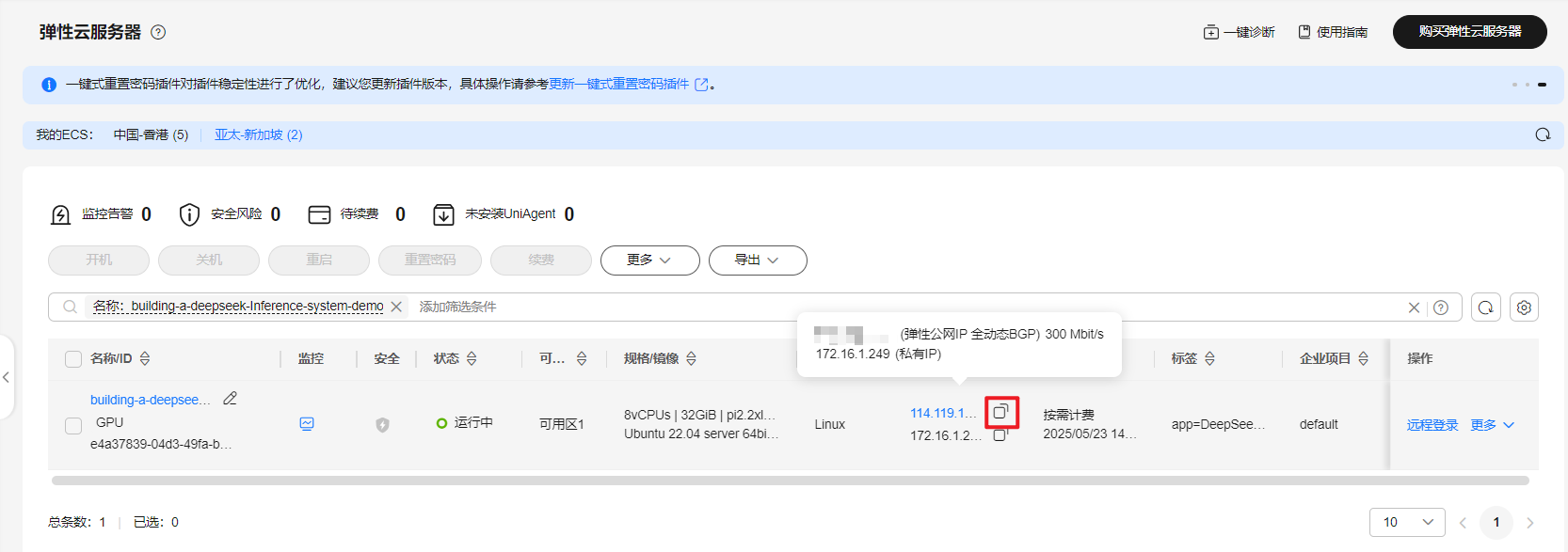Refresh the 我的ECS region bar

tap(1543, 134)
